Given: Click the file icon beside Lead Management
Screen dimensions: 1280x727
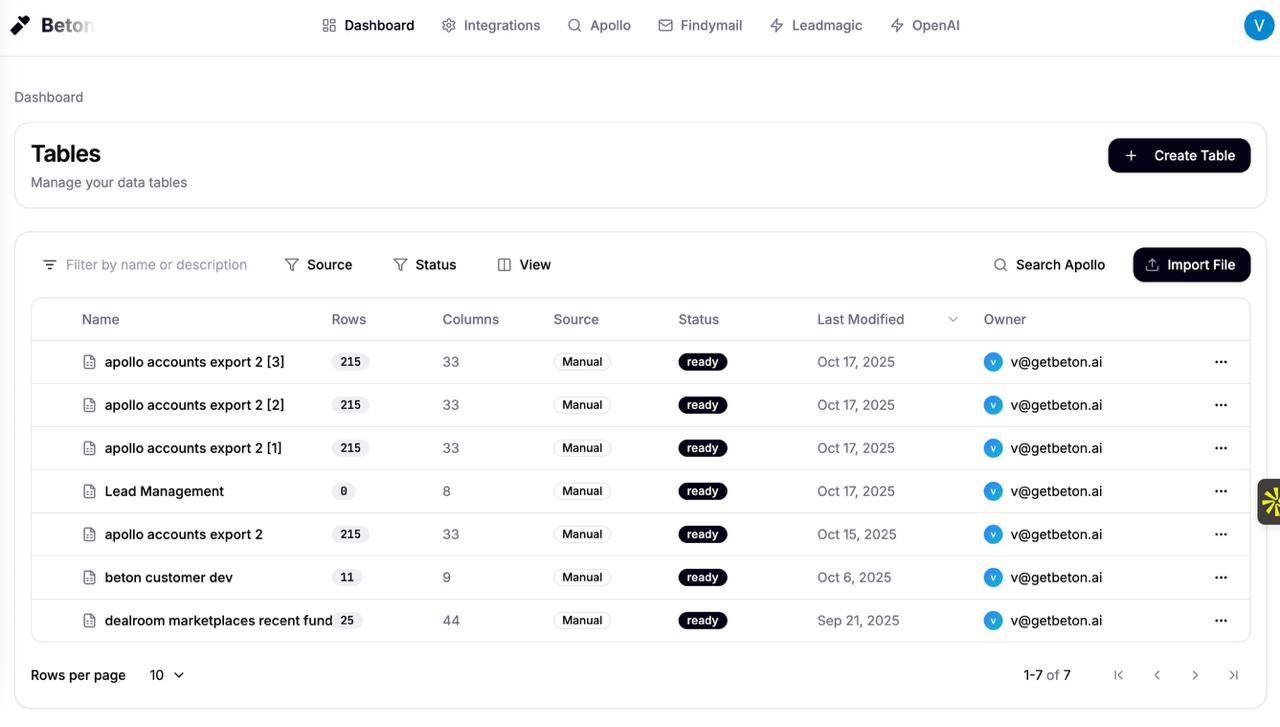Looking at the screenshot, I should 89,491.
